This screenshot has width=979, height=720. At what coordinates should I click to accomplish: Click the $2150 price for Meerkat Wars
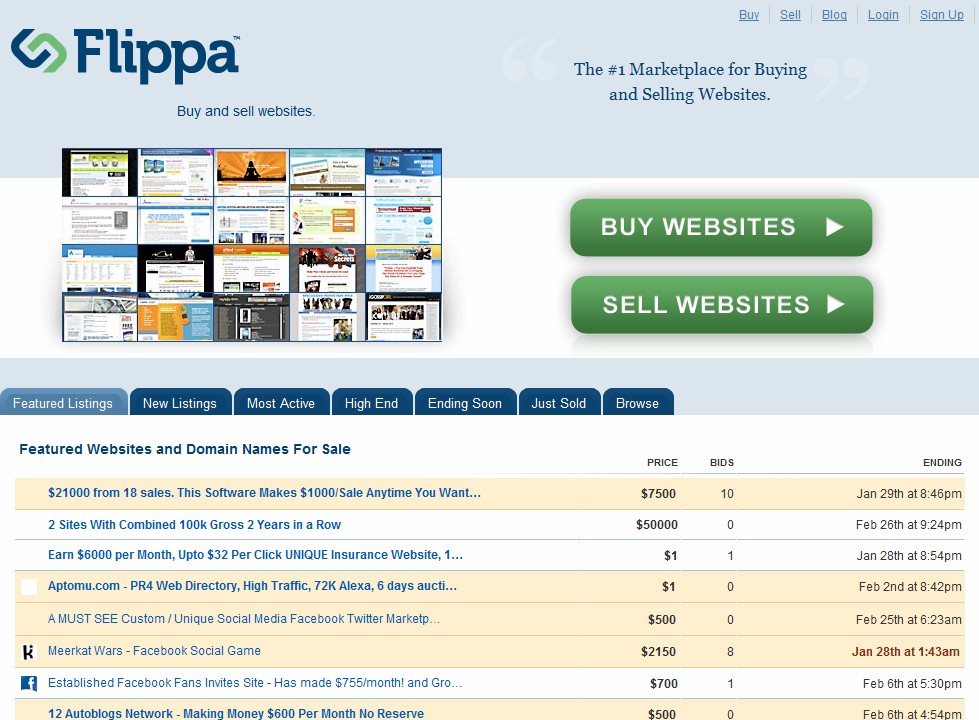(658, 652)
